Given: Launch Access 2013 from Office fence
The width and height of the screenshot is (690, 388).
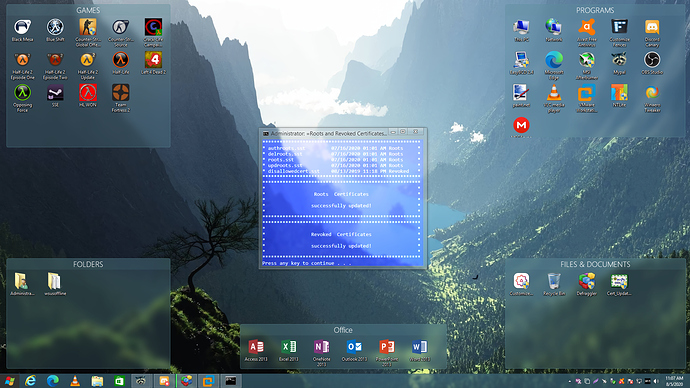Looking at the screenshot, I should [x=256, y=350].
